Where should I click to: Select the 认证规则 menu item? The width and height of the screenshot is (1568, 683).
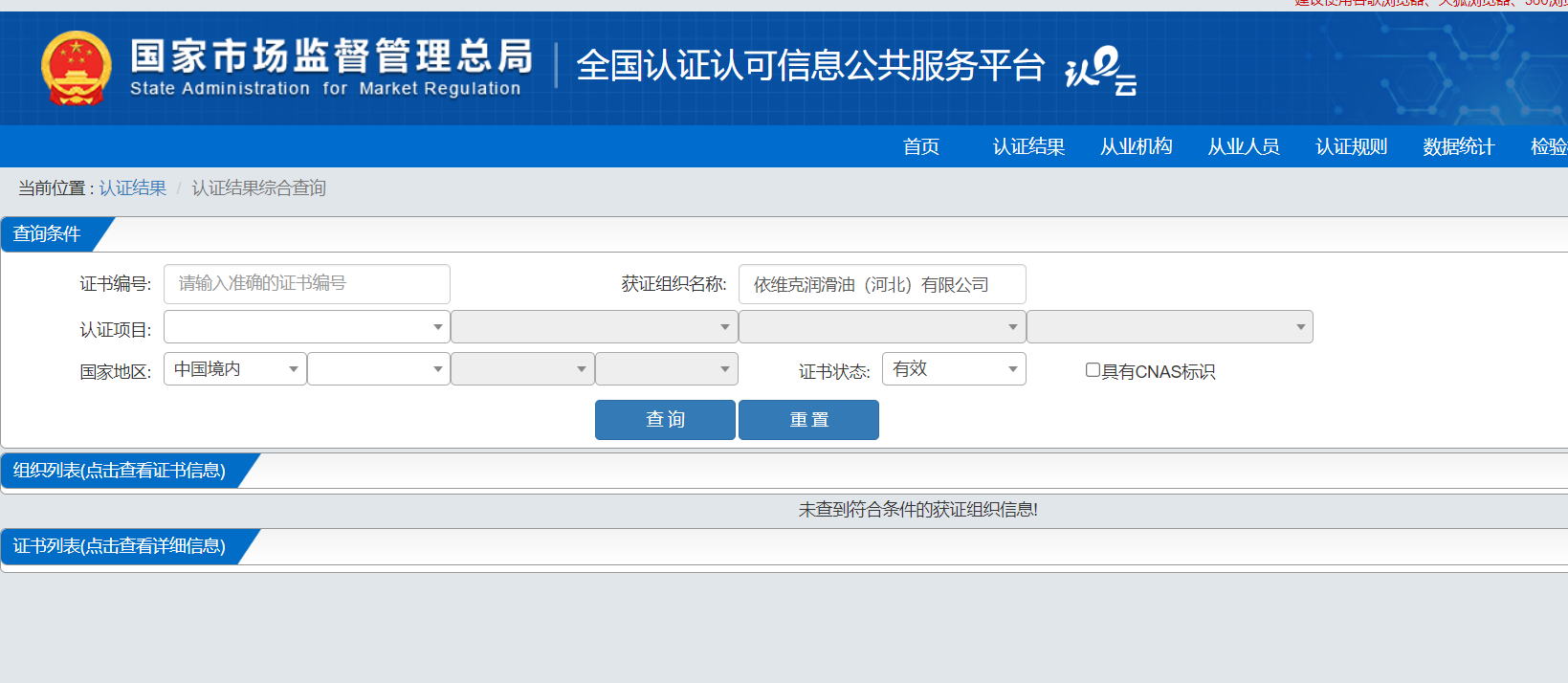(1351, 146)
